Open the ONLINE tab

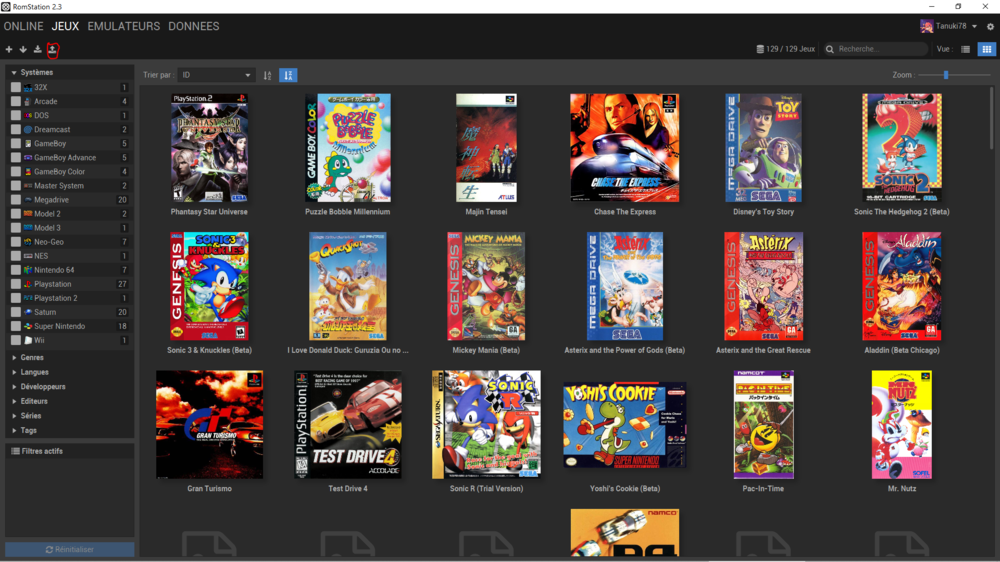(x=24, y=26)
